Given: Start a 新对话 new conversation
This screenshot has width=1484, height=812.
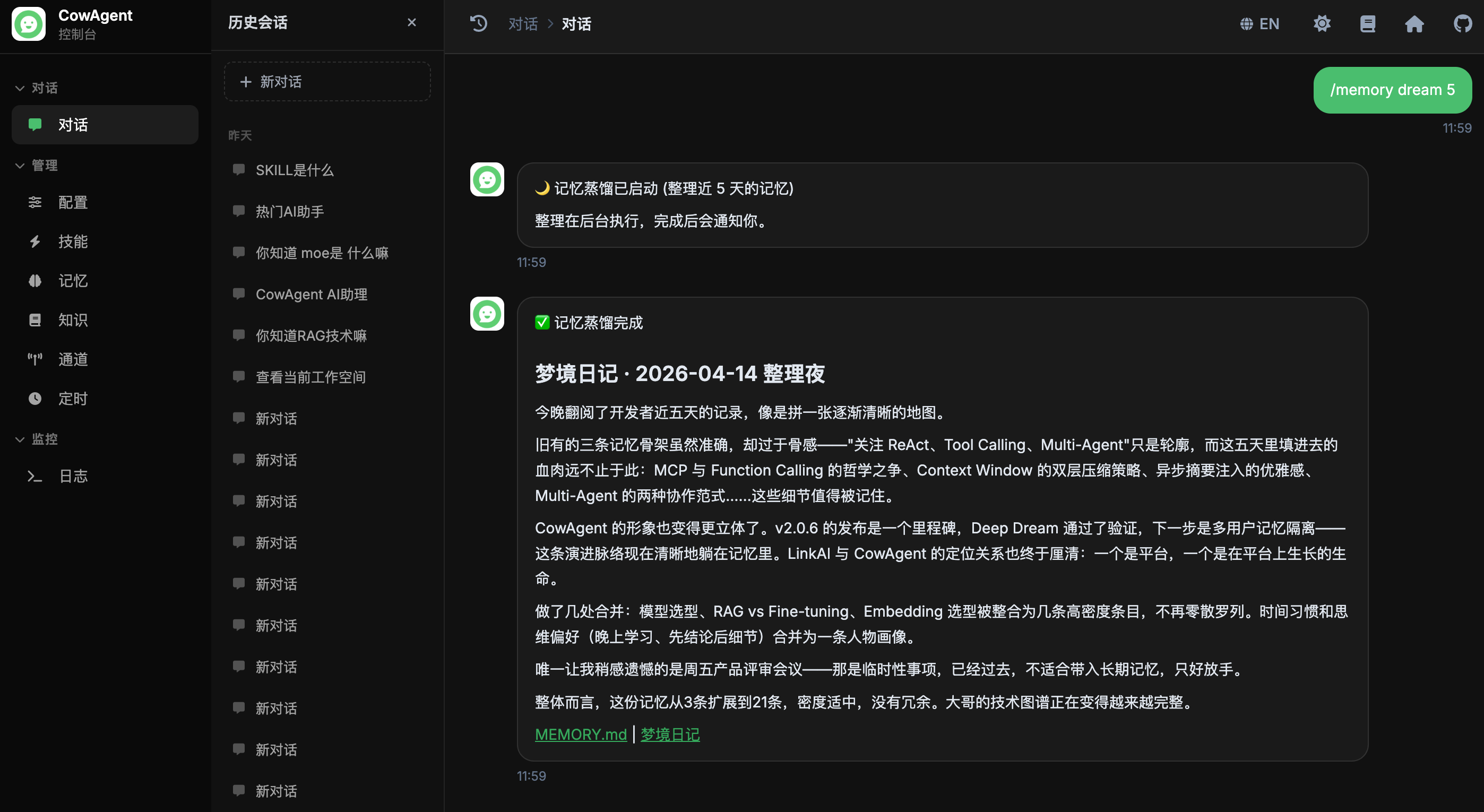Looking at the screenshot, I should 327,82.
